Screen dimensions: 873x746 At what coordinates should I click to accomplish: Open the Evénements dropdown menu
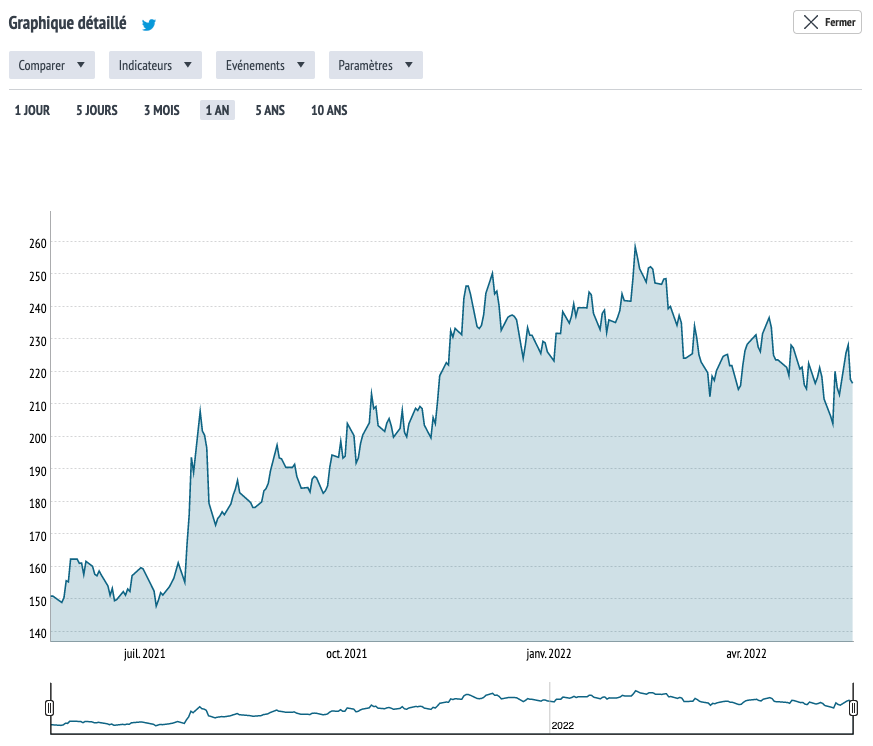(265, 65)
